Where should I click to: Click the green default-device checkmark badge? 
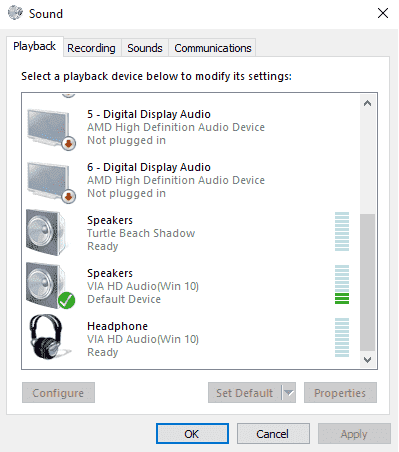pos(67,301)
